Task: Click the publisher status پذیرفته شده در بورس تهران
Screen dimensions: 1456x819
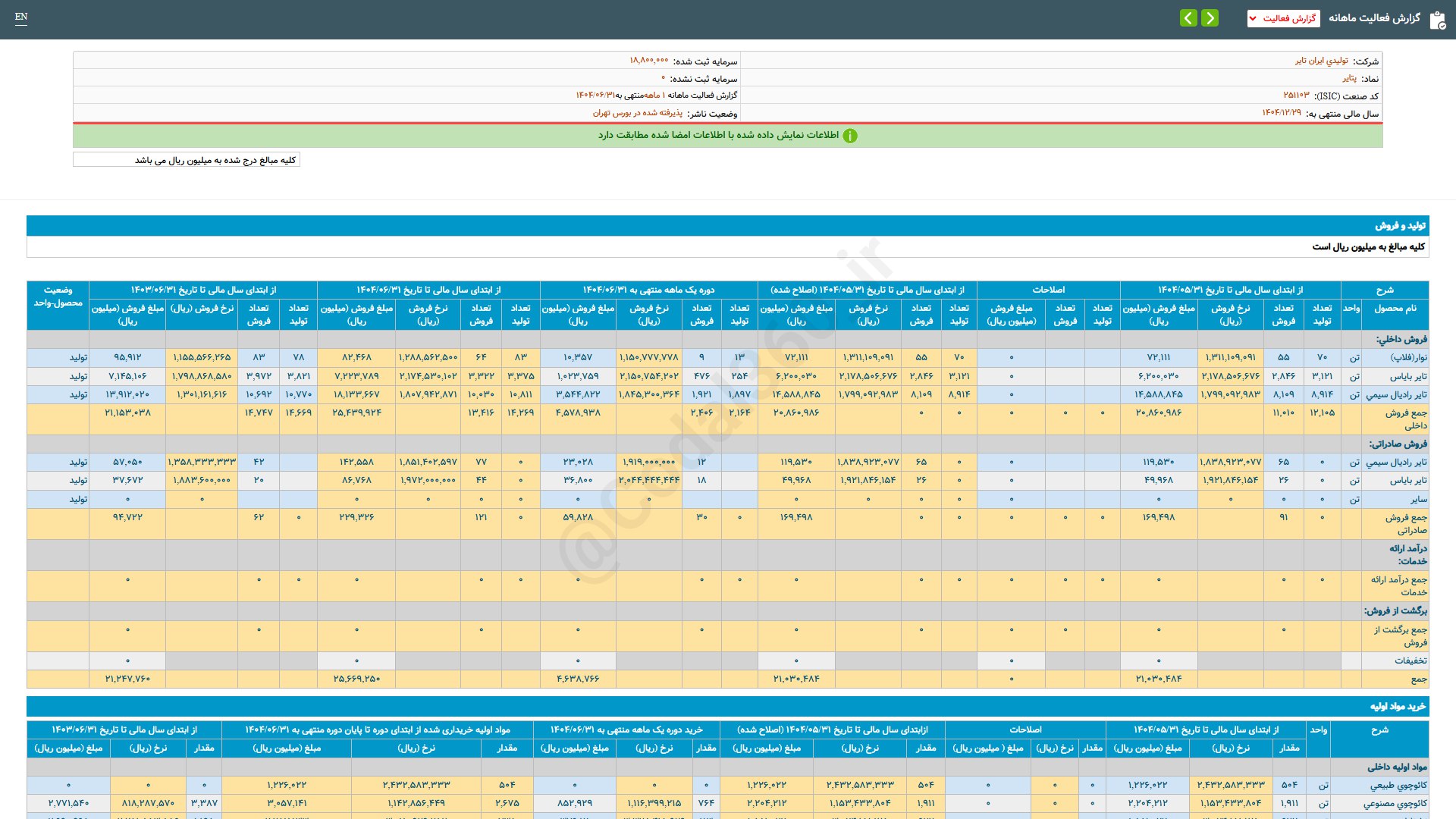Action: pos(637,113)
